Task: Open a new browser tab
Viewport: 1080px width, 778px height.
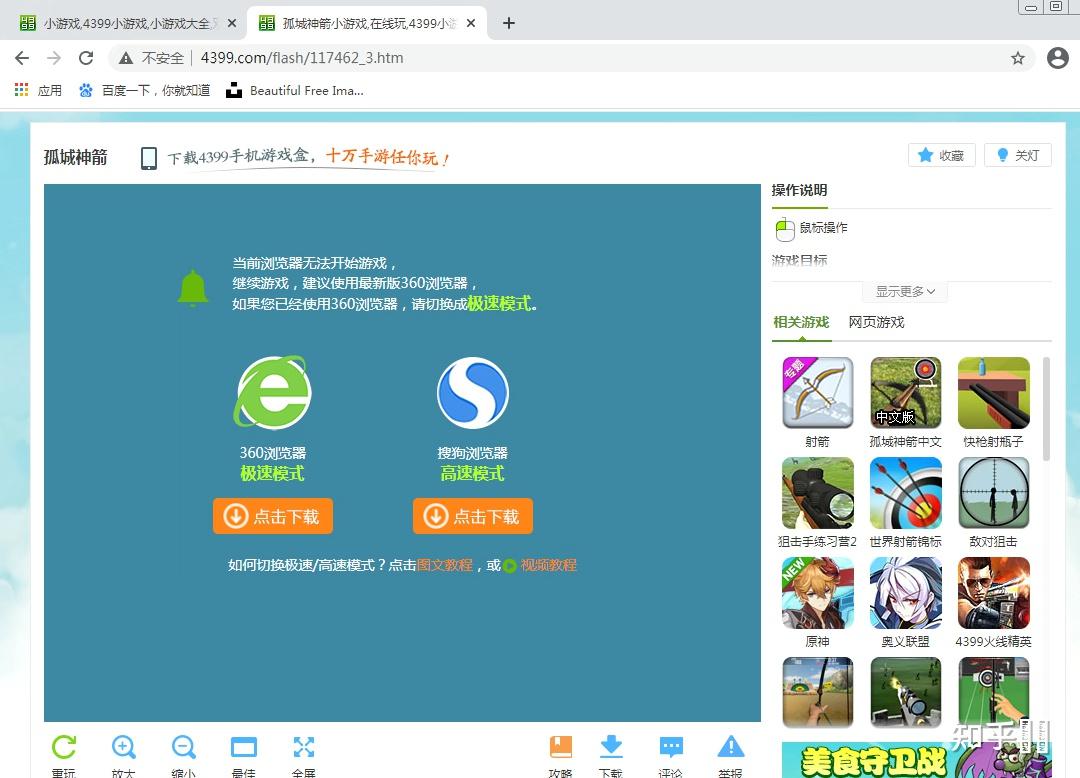Action: pos(509,23)
